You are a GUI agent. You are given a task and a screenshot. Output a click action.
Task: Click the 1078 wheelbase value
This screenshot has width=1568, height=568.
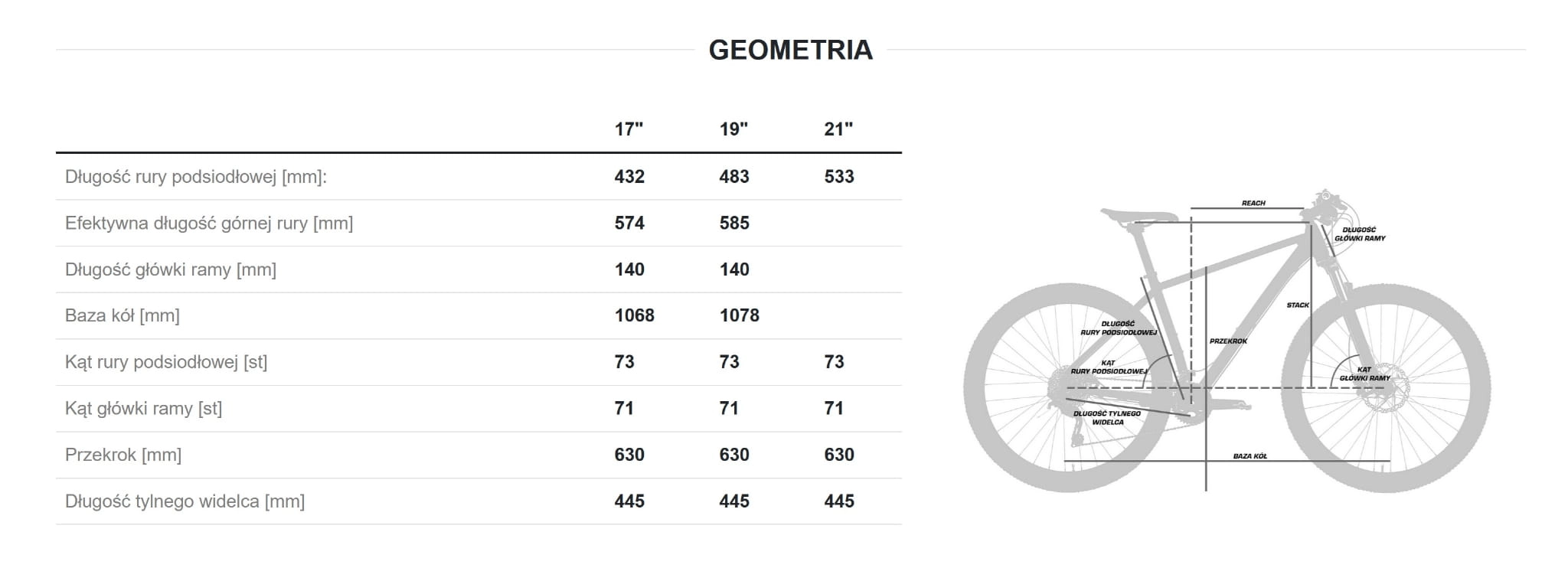740,315
